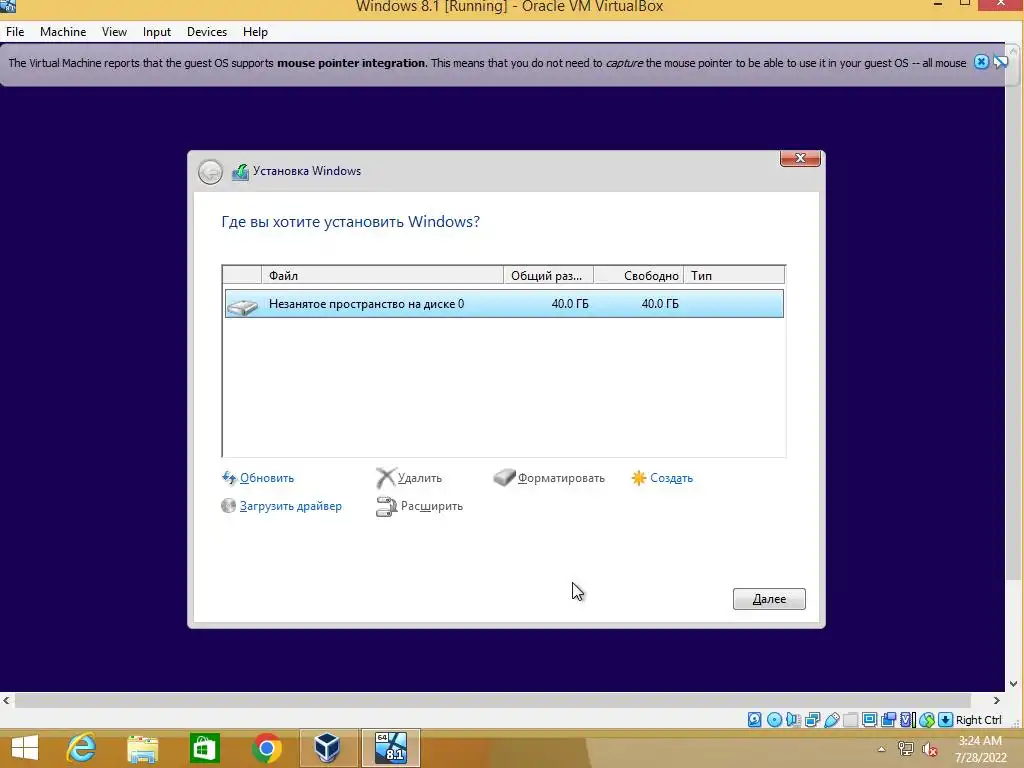1024x768 pixels.
Task: Click VirtualBox CPU virtualization indicator
Action: coord(908,720)
